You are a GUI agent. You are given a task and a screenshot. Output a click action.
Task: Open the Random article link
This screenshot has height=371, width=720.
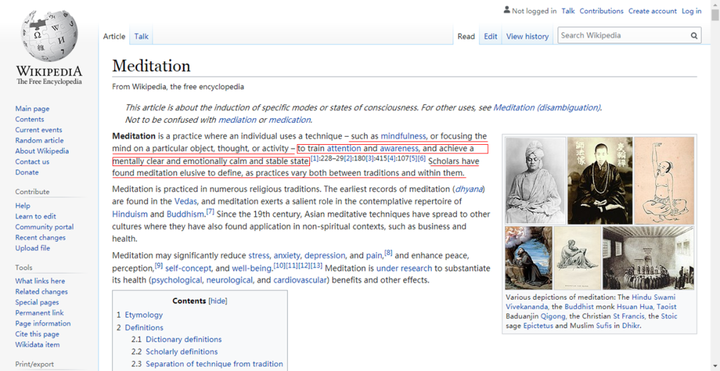(39, 141)
